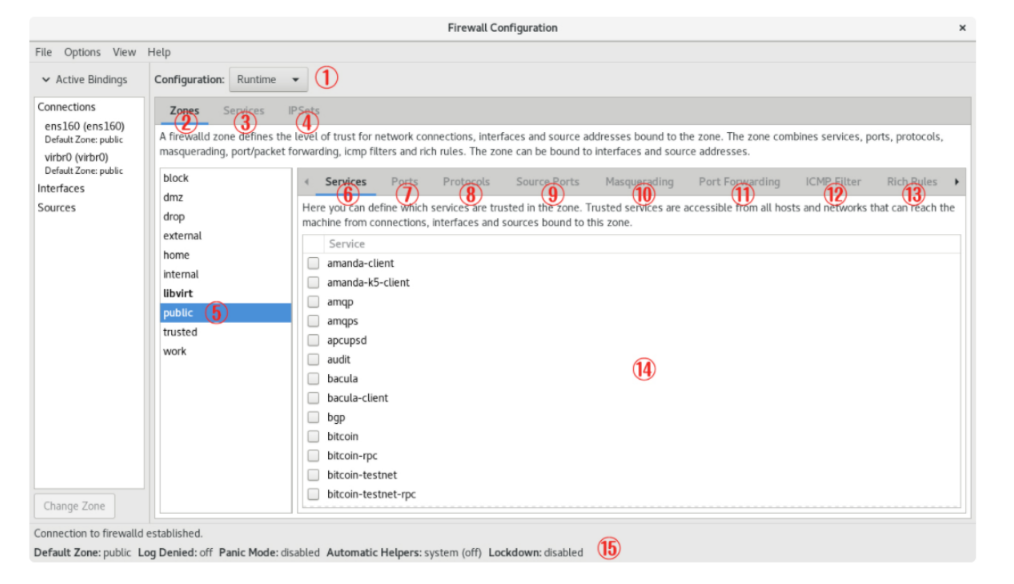Click the Panic Mode status entry
Image resolution: width=1014 pixels, height=584 pixels.
pyautogui.click(x=269, y=552)
